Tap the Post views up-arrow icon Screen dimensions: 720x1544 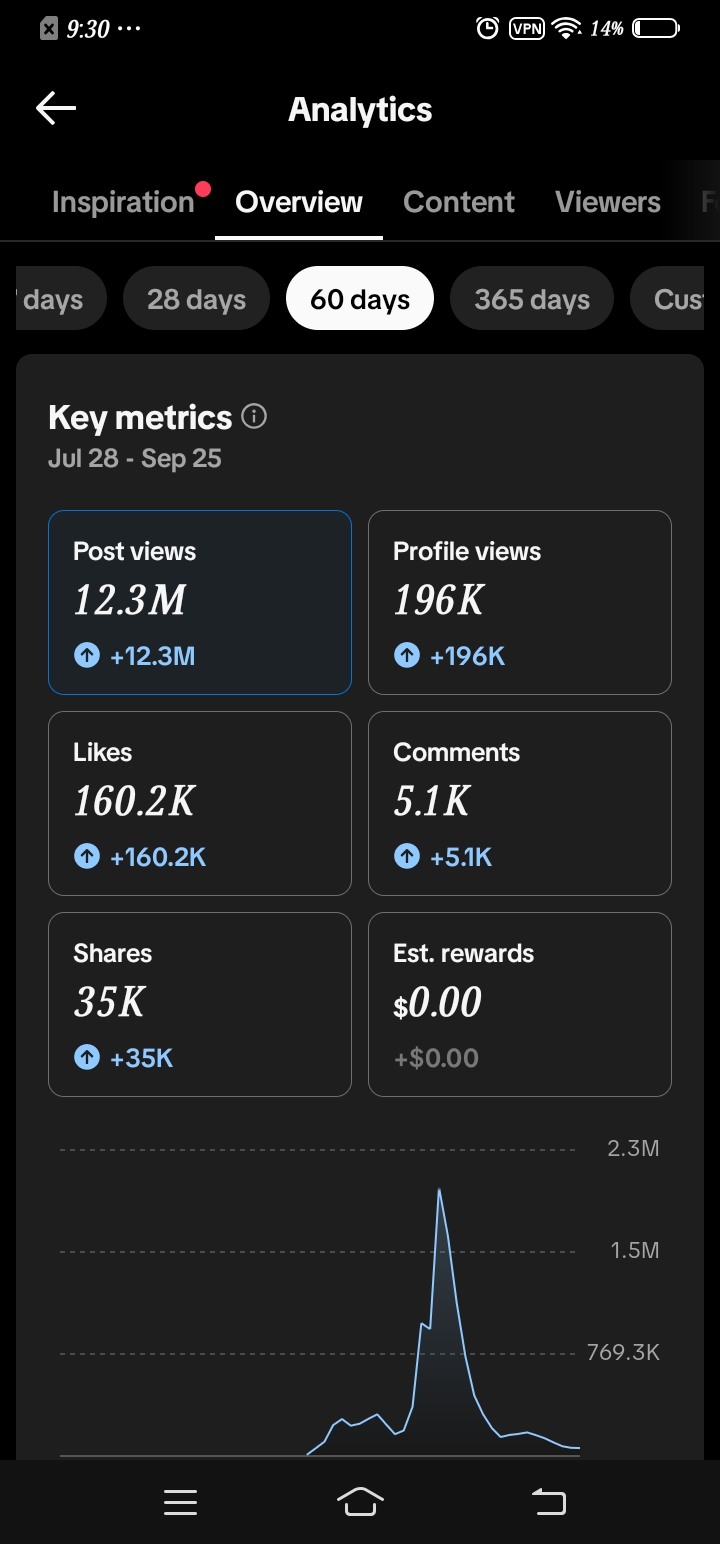[87, 656]
